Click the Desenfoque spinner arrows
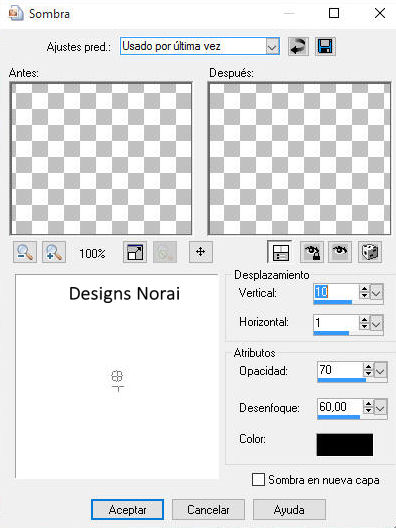 pyautogui.click(x=368, y=407)
